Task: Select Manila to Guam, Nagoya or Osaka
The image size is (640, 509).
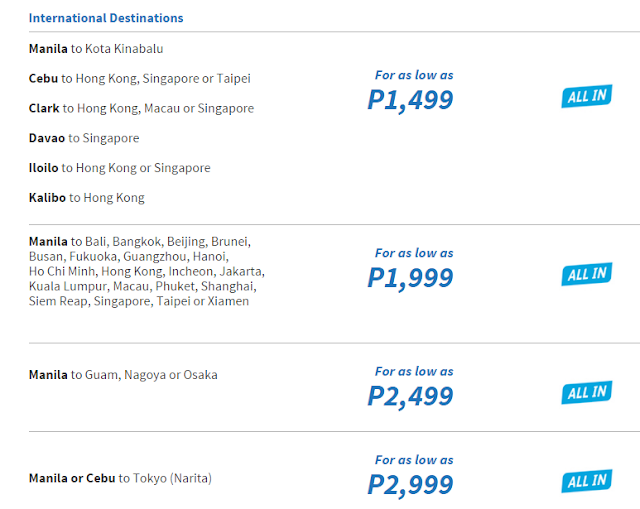Action: [x=123, y=375]
